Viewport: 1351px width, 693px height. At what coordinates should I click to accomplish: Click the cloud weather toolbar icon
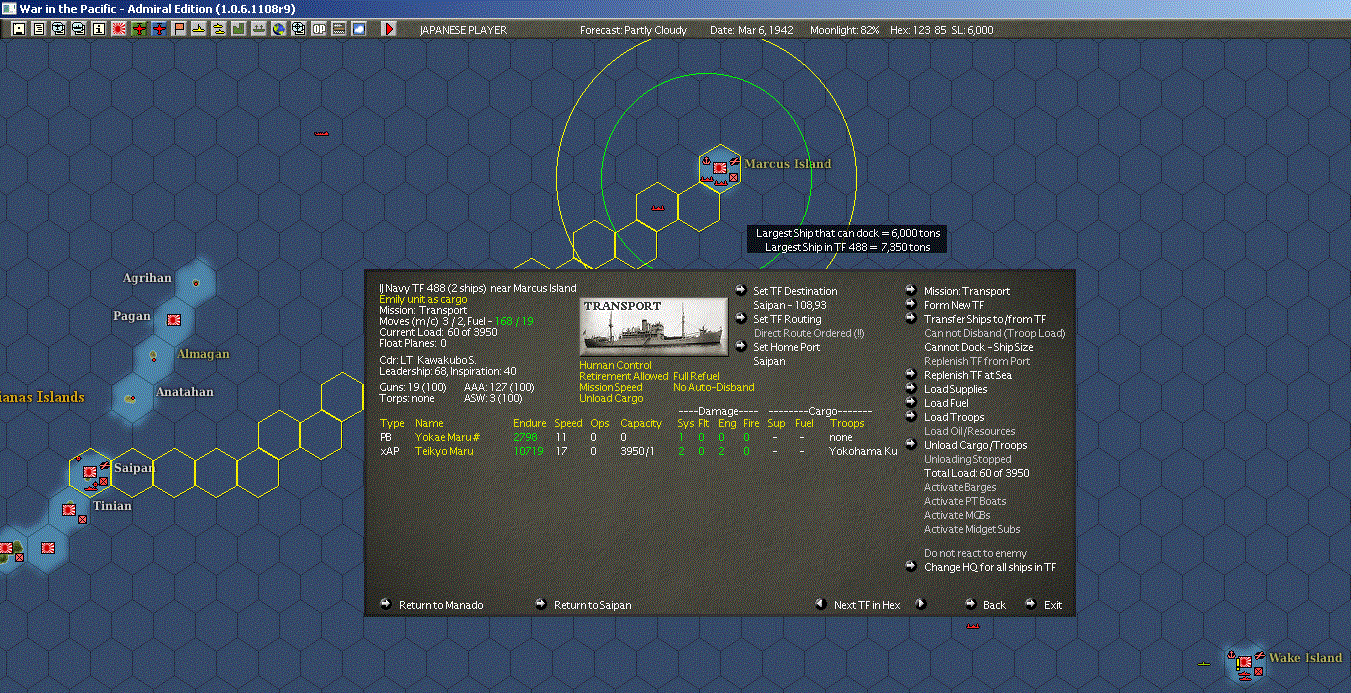(x=358, y=29)
